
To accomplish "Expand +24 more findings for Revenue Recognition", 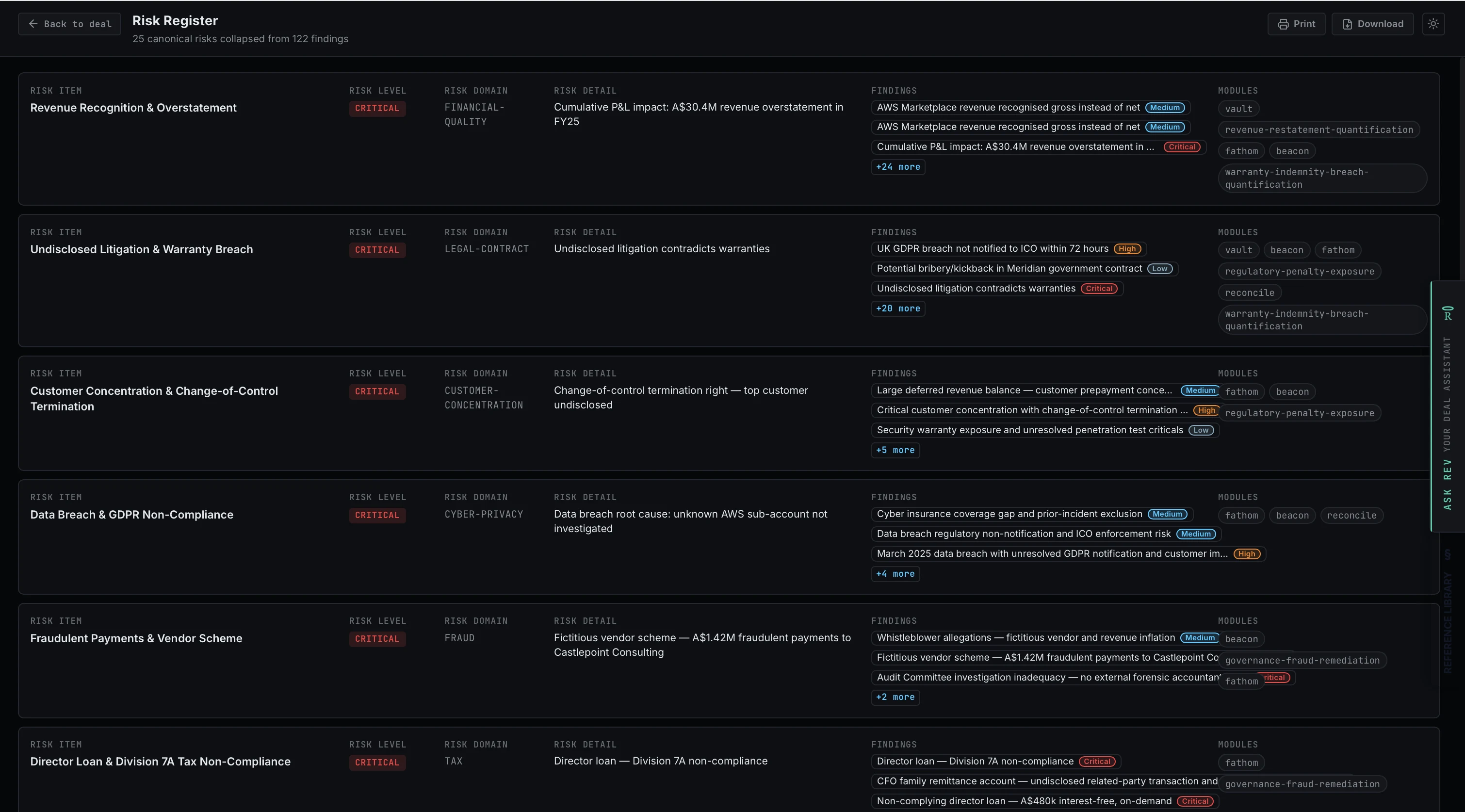I will click(x=898, y=166).
